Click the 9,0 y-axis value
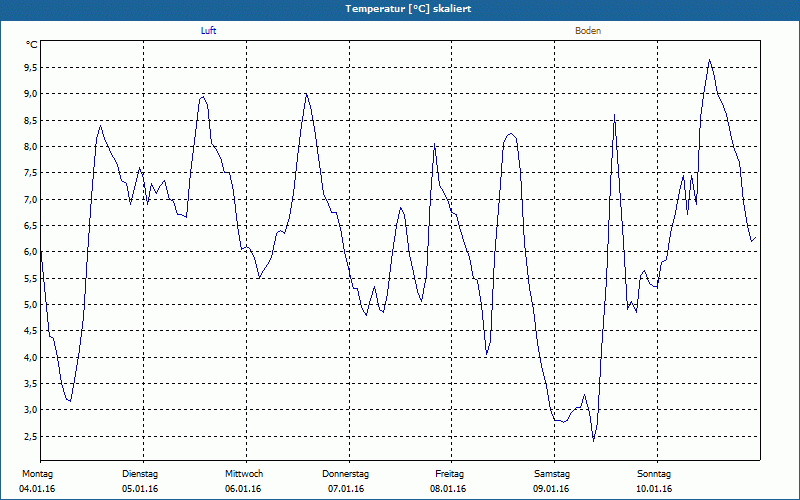Screen dimensions: 800x500 click(x=32, y=94)
